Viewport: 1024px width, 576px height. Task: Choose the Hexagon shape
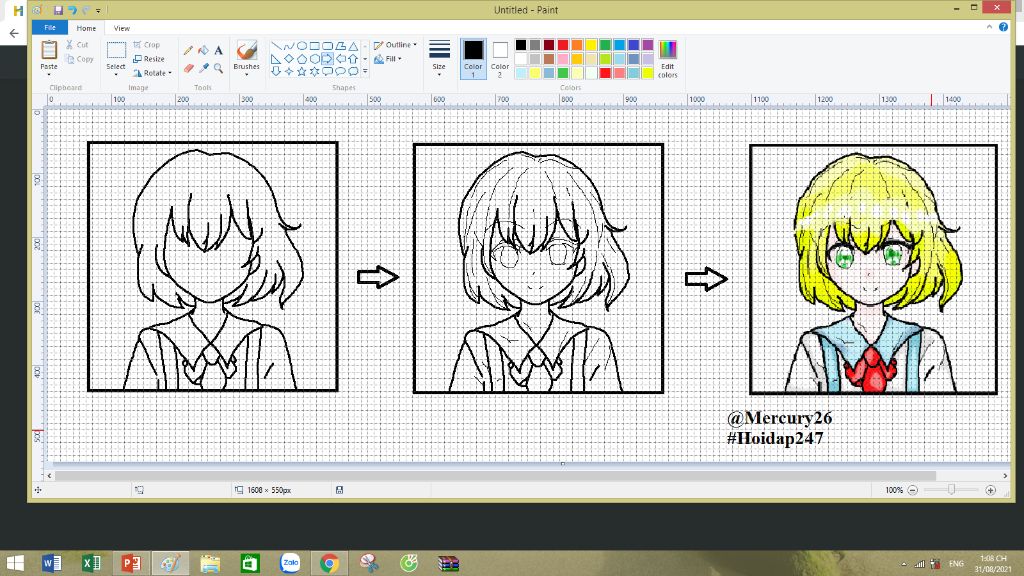[315, 59]
